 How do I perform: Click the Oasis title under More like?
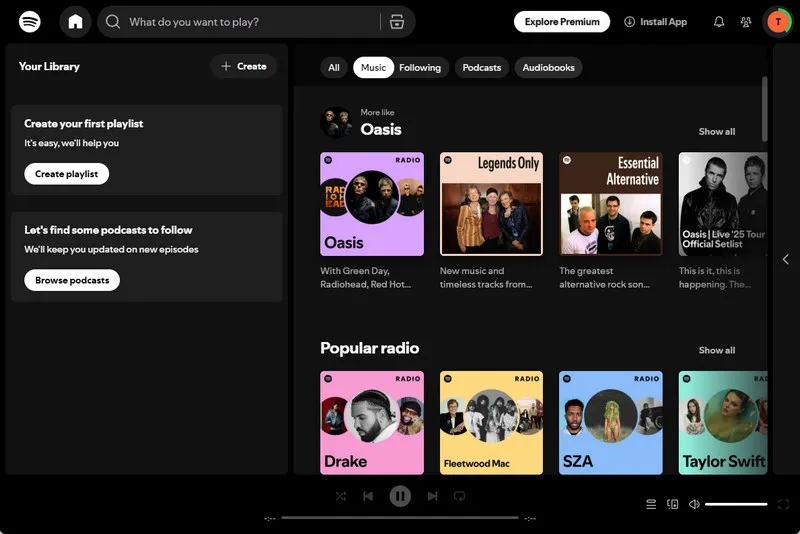pyautogui.click(x=381, y=130)
